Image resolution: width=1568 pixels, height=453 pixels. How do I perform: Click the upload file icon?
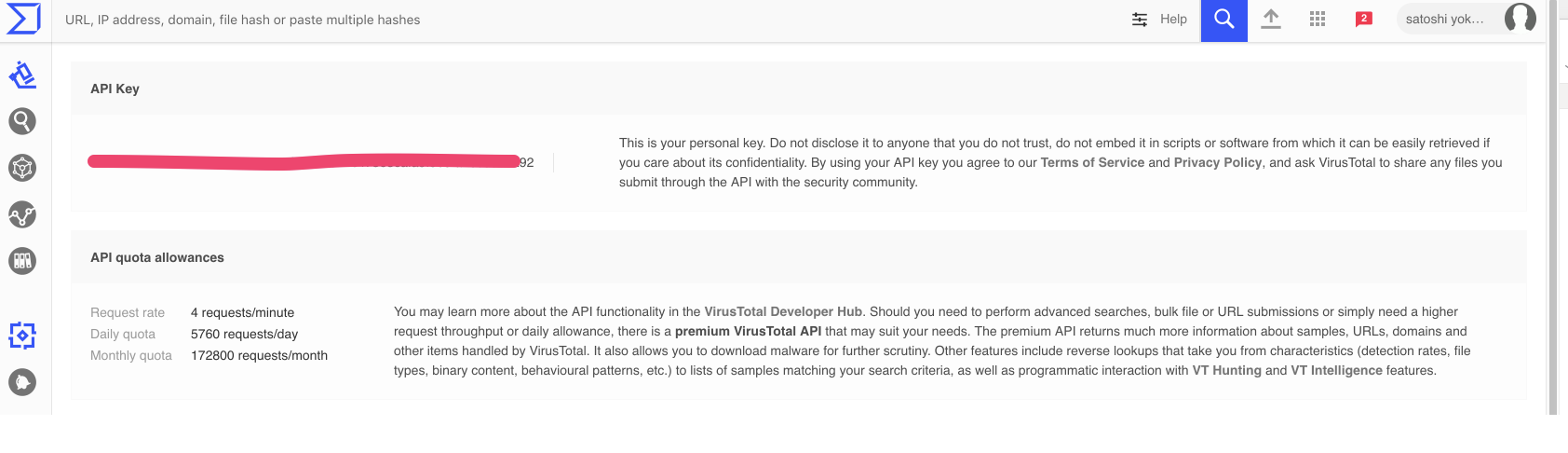[1271, 19]
